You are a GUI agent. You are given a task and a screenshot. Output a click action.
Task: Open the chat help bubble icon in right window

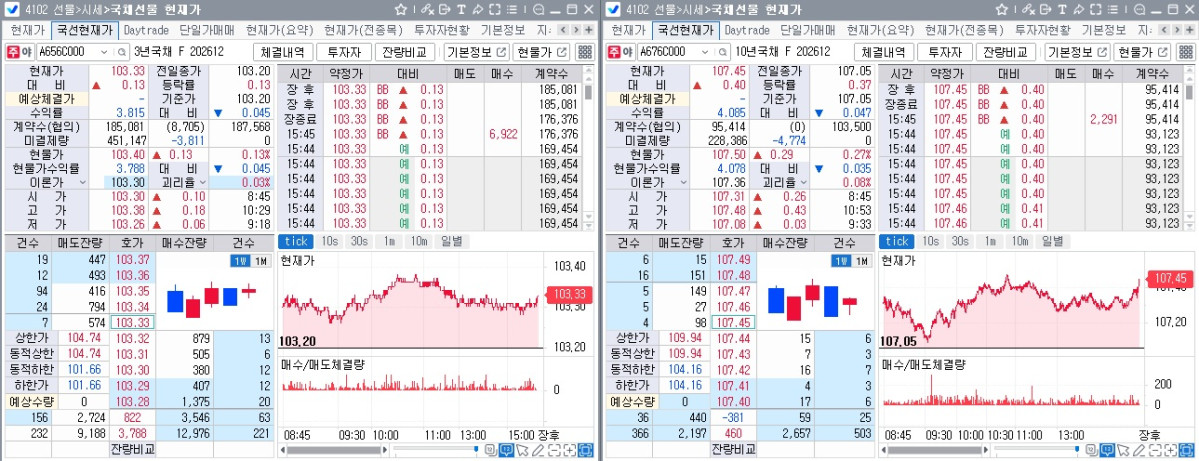[1139, 10]
